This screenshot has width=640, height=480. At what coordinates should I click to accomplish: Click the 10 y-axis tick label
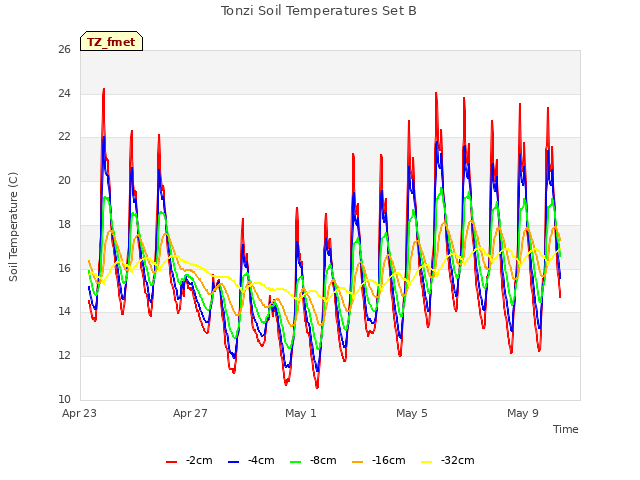pos(64,399)
